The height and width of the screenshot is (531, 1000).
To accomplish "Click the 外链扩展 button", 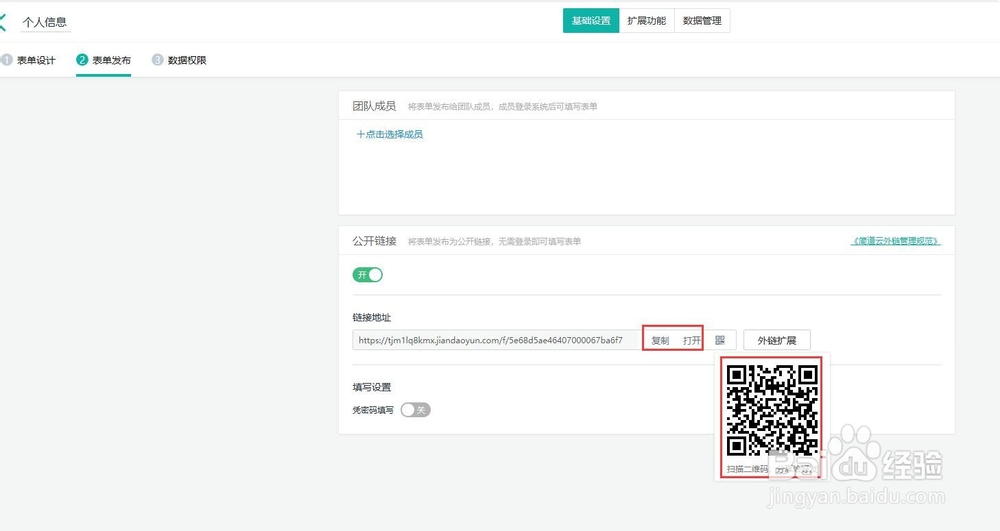I will tap(777, 340).
